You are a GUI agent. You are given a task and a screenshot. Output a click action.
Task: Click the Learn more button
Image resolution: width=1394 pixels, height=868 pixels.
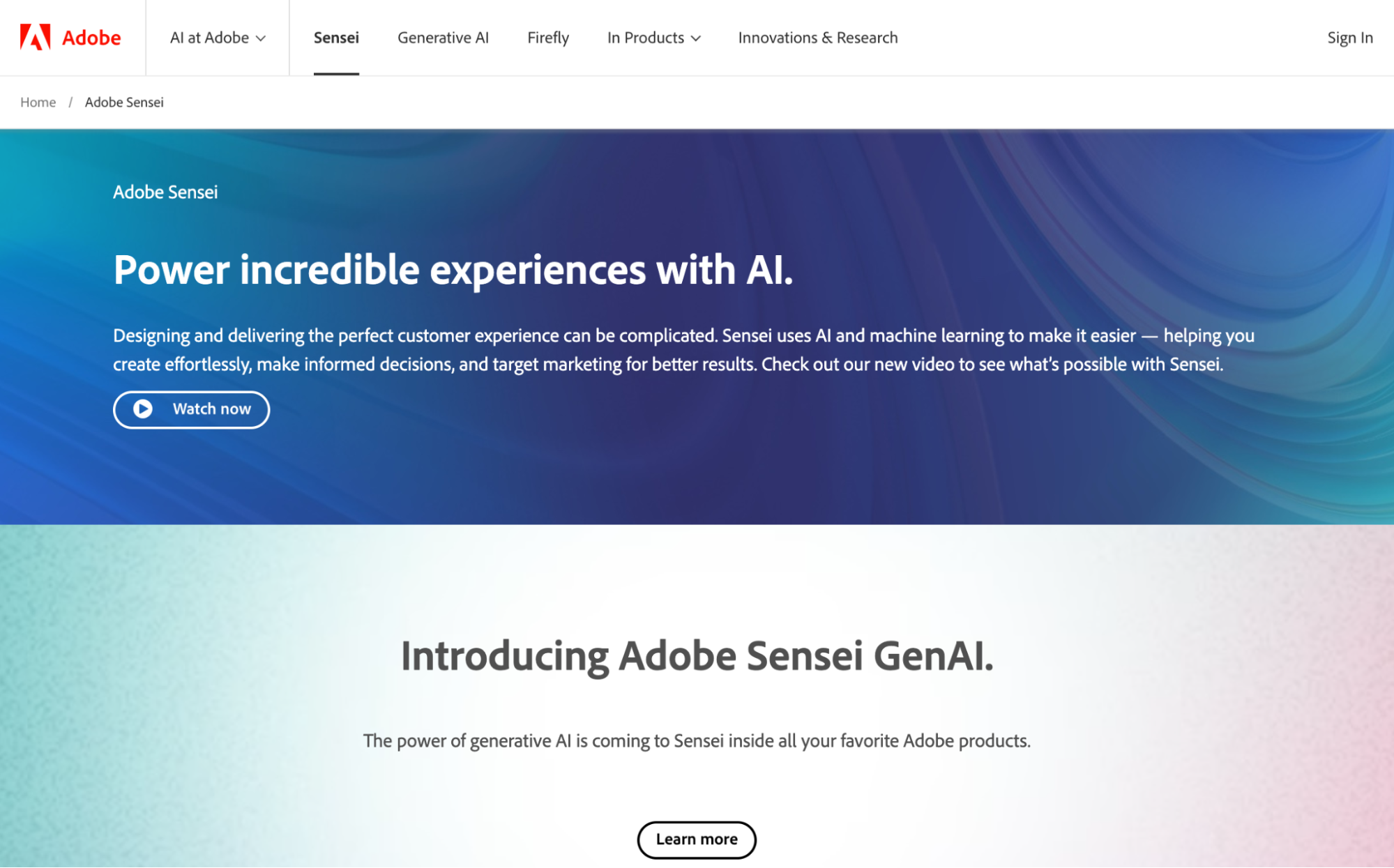[x=697, y=839]
